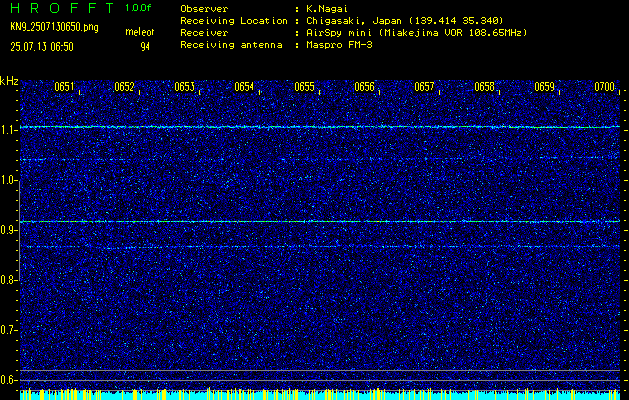Click the faint dashed line near 0.87 kHz

pyautogui.click(x=320, y=246)
